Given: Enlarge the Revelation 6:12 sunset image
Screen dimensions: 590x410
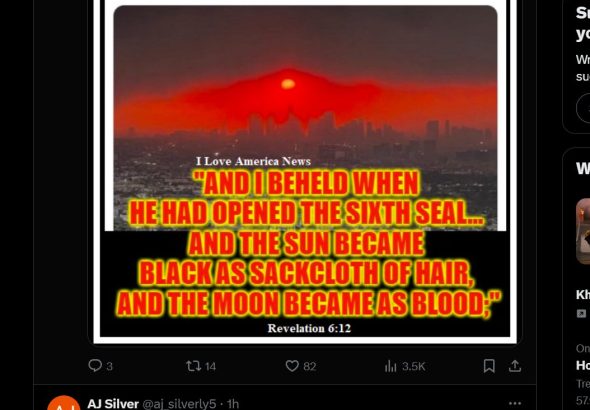Looking at the screenshot, I should (x=305, y=172).
